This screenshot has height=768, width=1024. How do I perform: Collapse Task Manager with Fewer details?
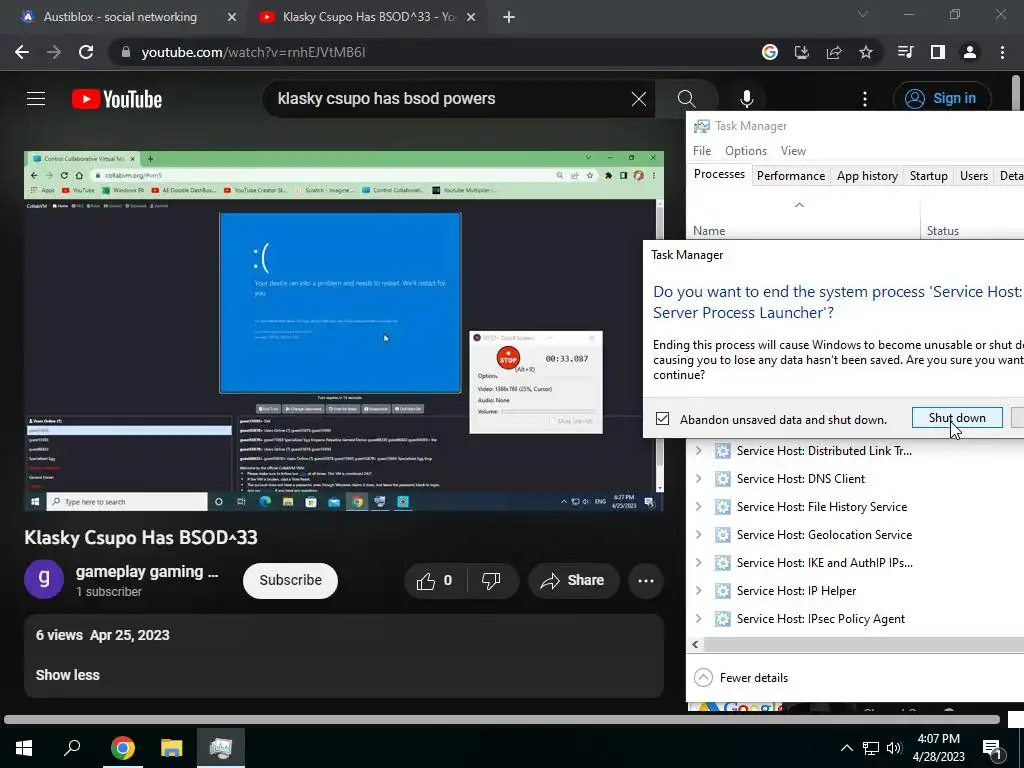[741, 678]
